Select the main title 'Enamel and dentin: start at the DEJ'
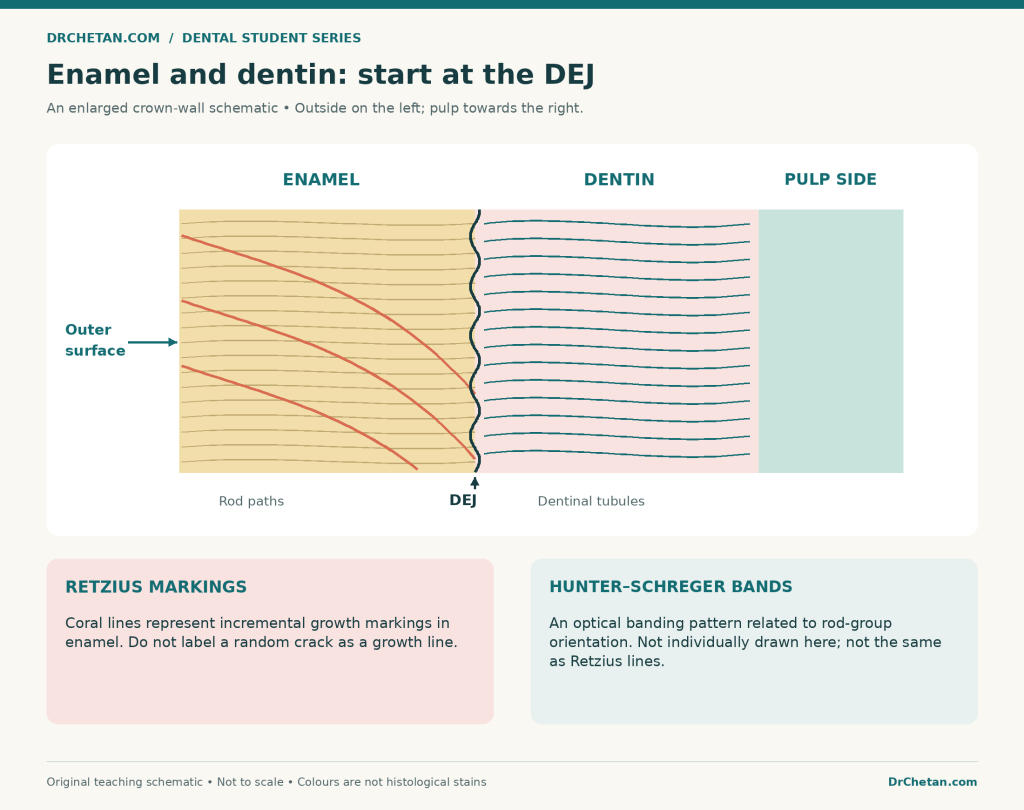Image resolution: width=1024 pixels, height=810 pixels. [321, 74]
